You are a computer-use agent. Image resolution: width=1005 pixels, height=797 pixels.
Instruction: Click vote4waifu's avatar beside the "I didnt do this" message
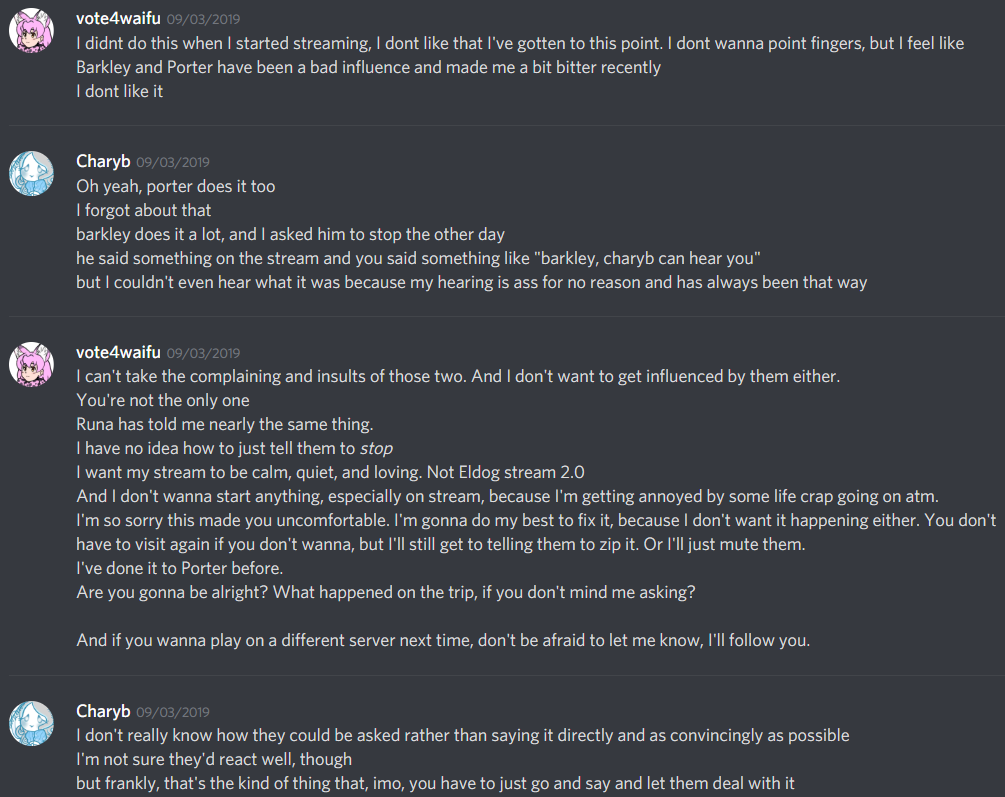point(31,32)
